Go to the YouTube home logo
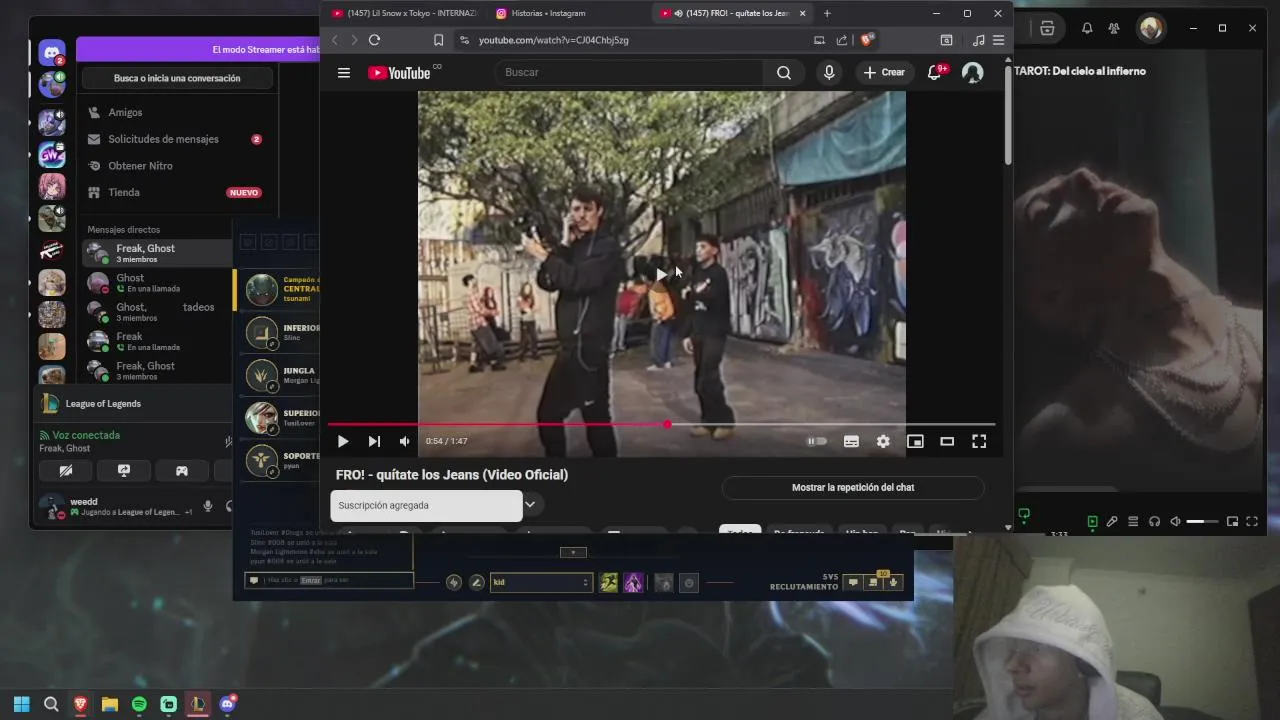This screenshot has width=1280, height=720. click(399, 72)
